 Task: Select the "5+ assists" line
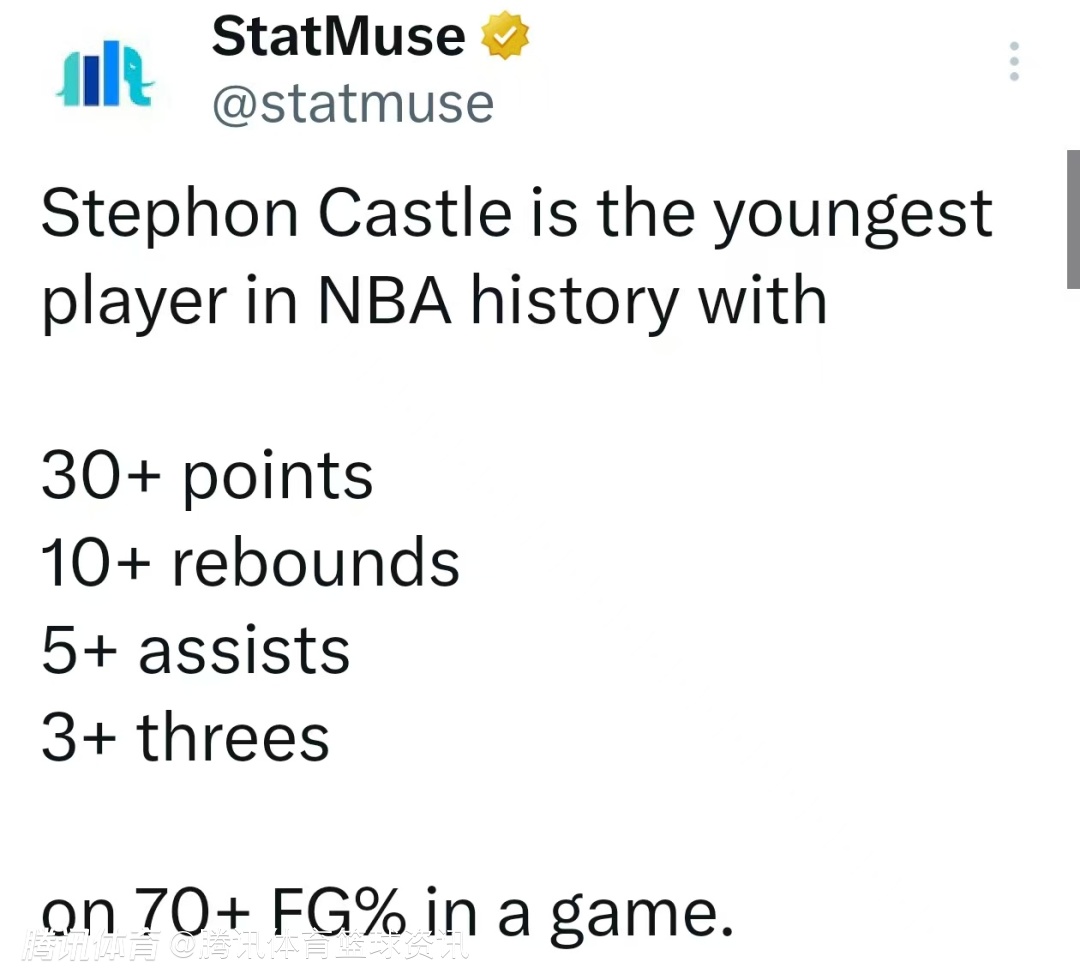195,650
